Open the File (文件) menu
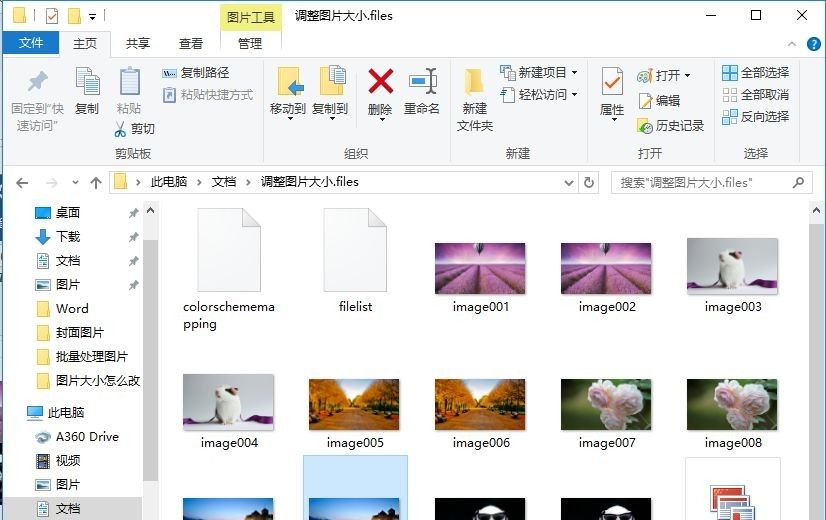This screenshot has width=826, height=520. tap(31, 43)
